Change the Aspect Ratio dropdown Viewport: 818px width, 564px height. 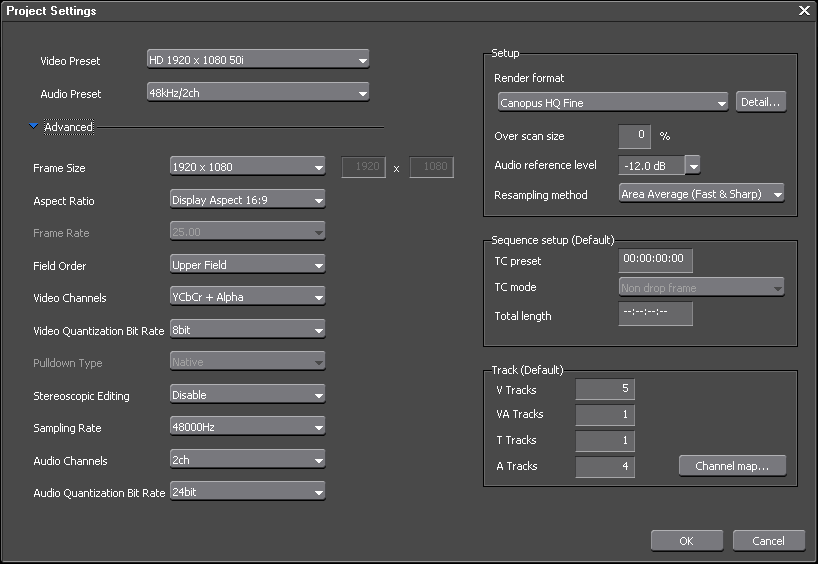[x=247, y=200]
